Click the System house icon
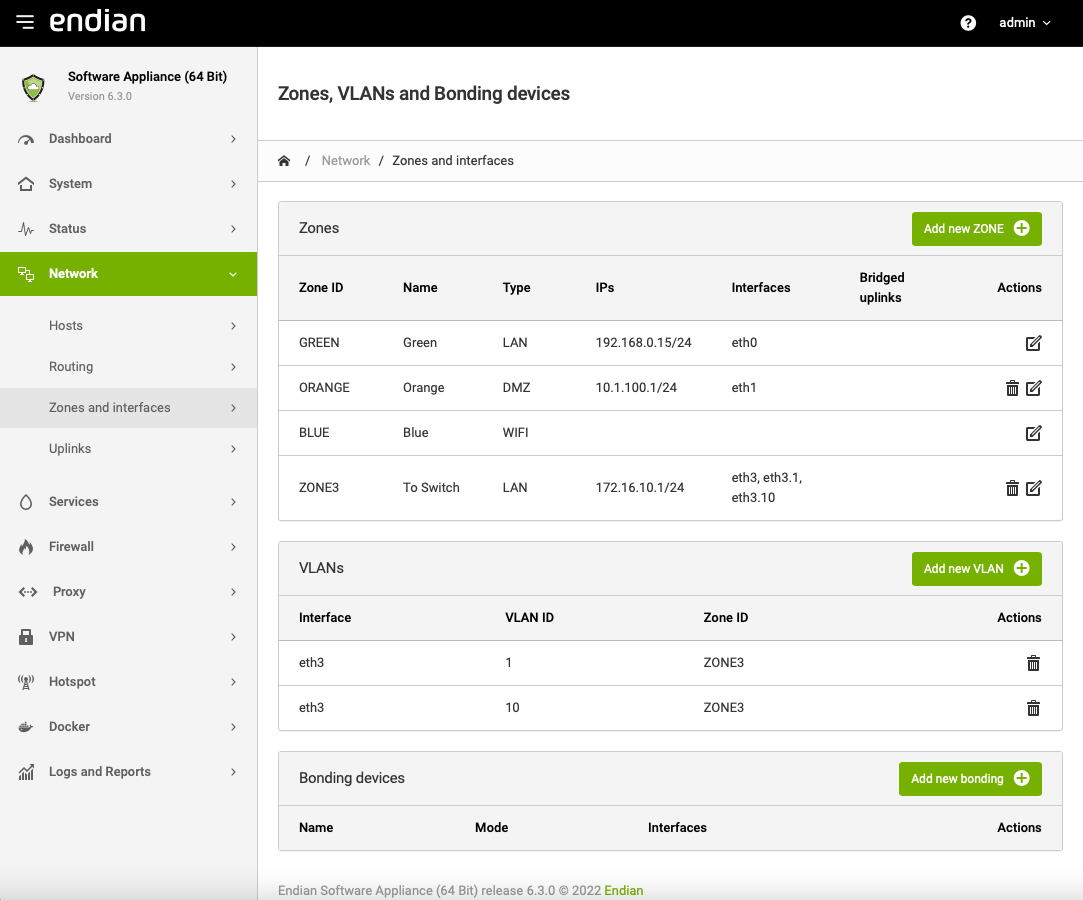 coord(26,184)
